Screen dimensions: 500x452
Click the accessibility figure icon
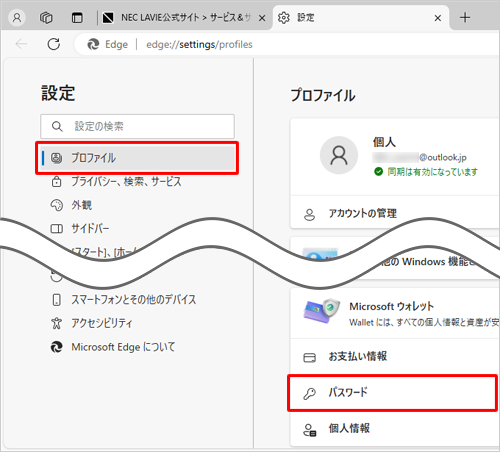[57, 323]
